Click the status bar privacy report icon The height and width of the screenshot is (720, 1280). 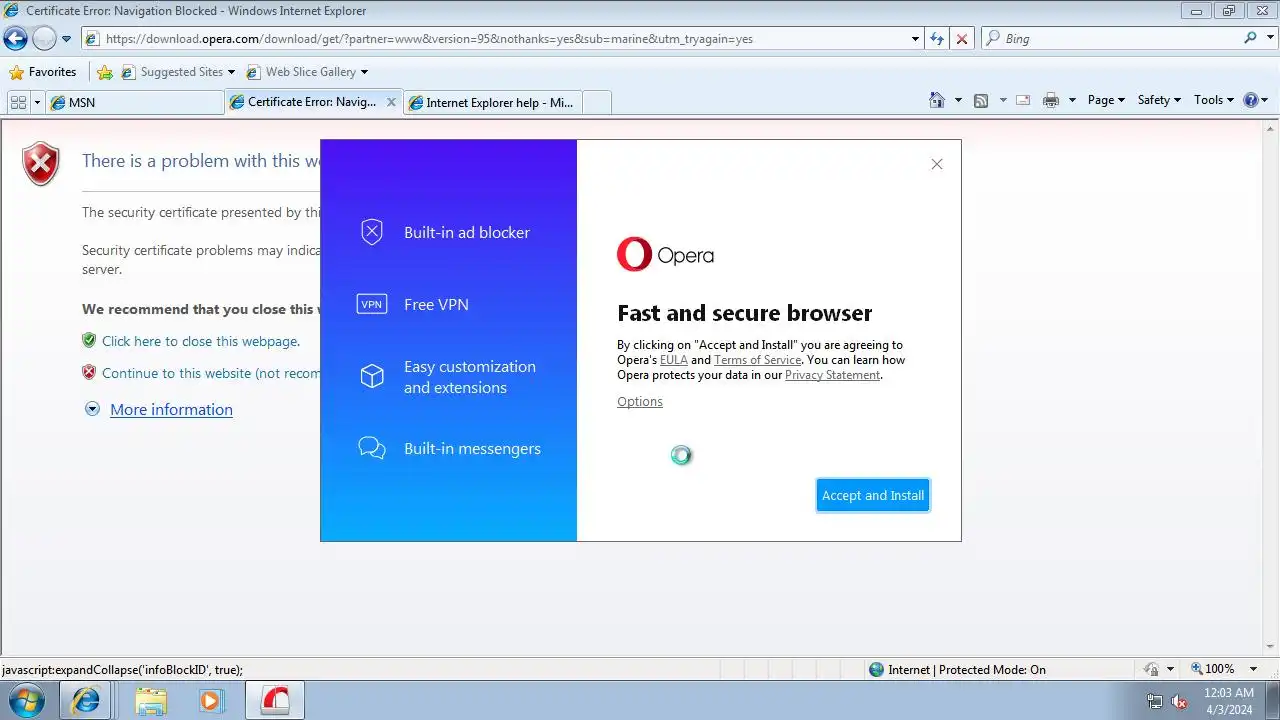[1151, 669]
